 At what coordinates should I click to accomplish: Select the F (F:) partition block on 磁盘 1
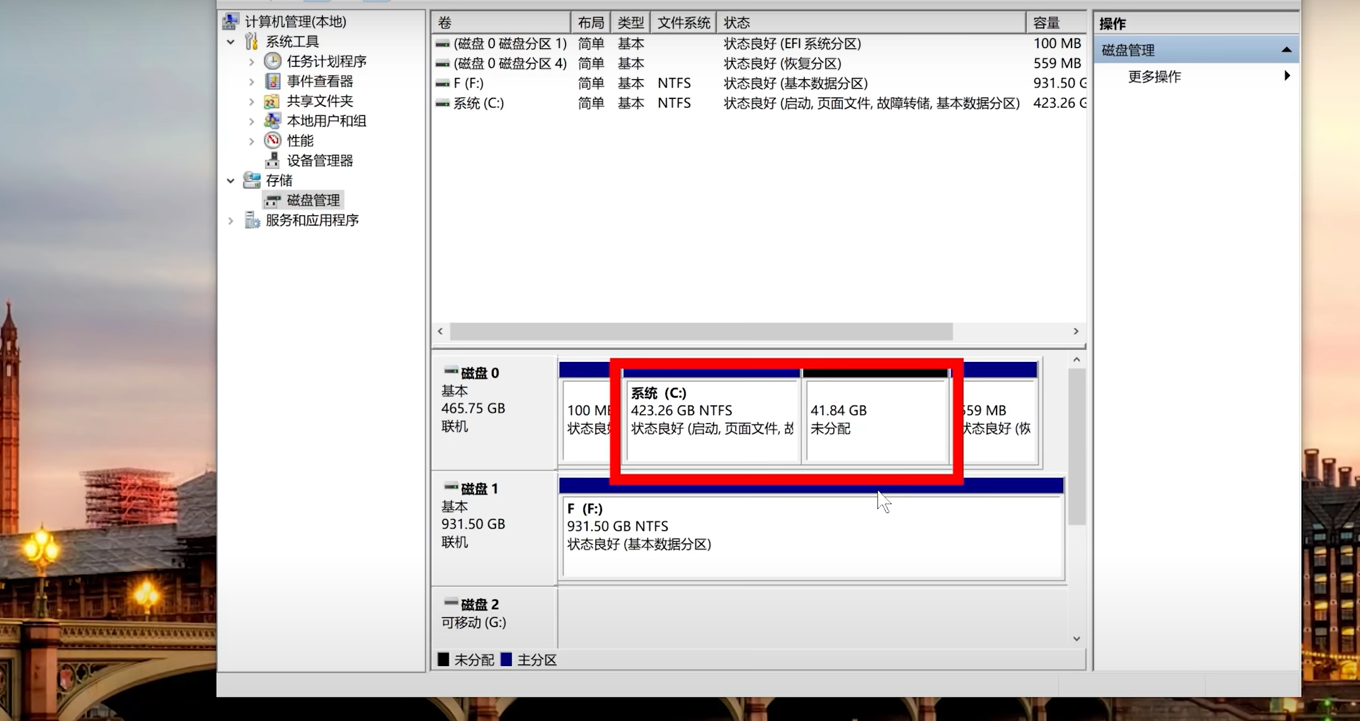(x=812, y=528)
